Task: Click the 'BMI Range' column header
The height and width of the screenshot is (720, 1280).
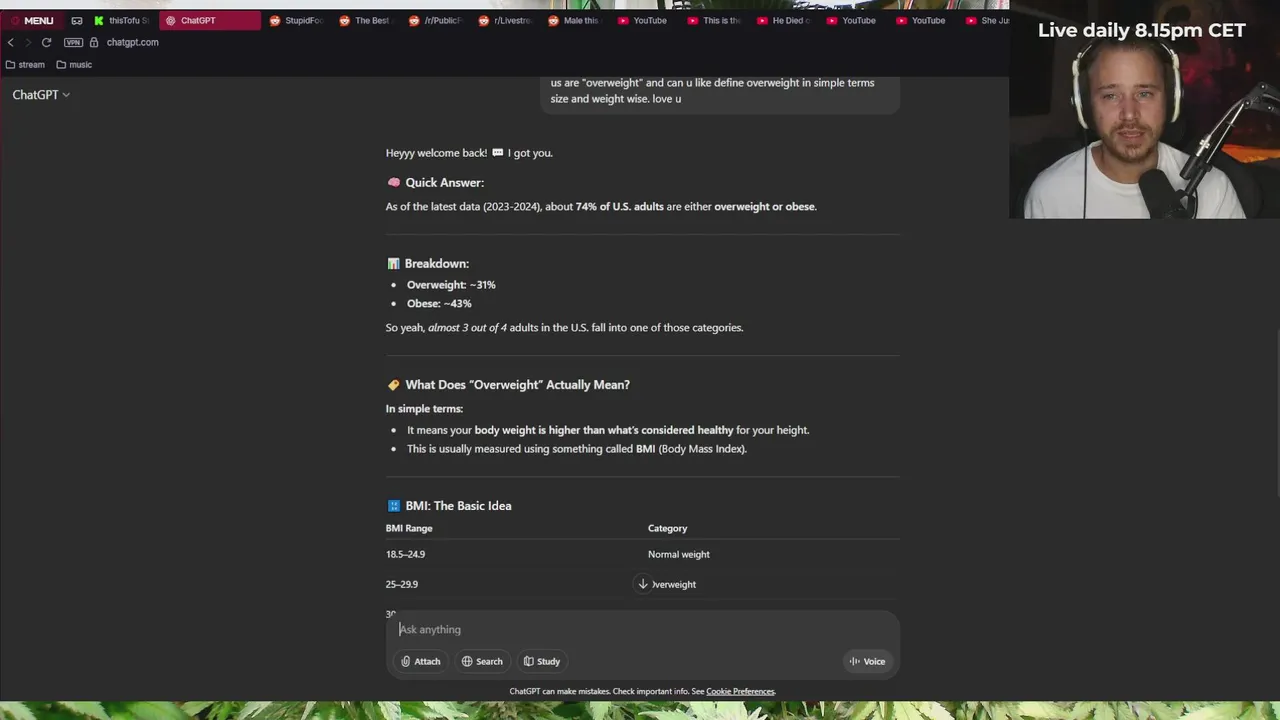Action: coord(409,528)
